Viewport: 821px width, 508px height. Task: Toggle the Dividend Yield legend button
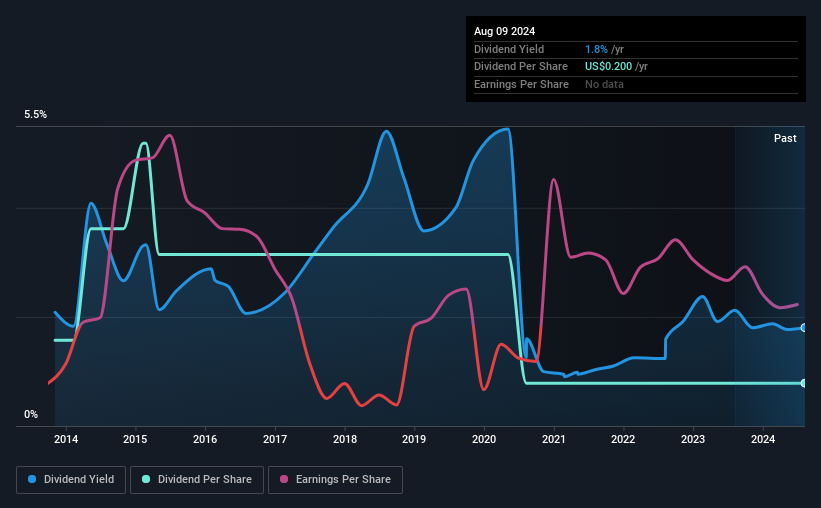(x=71, y=480)
